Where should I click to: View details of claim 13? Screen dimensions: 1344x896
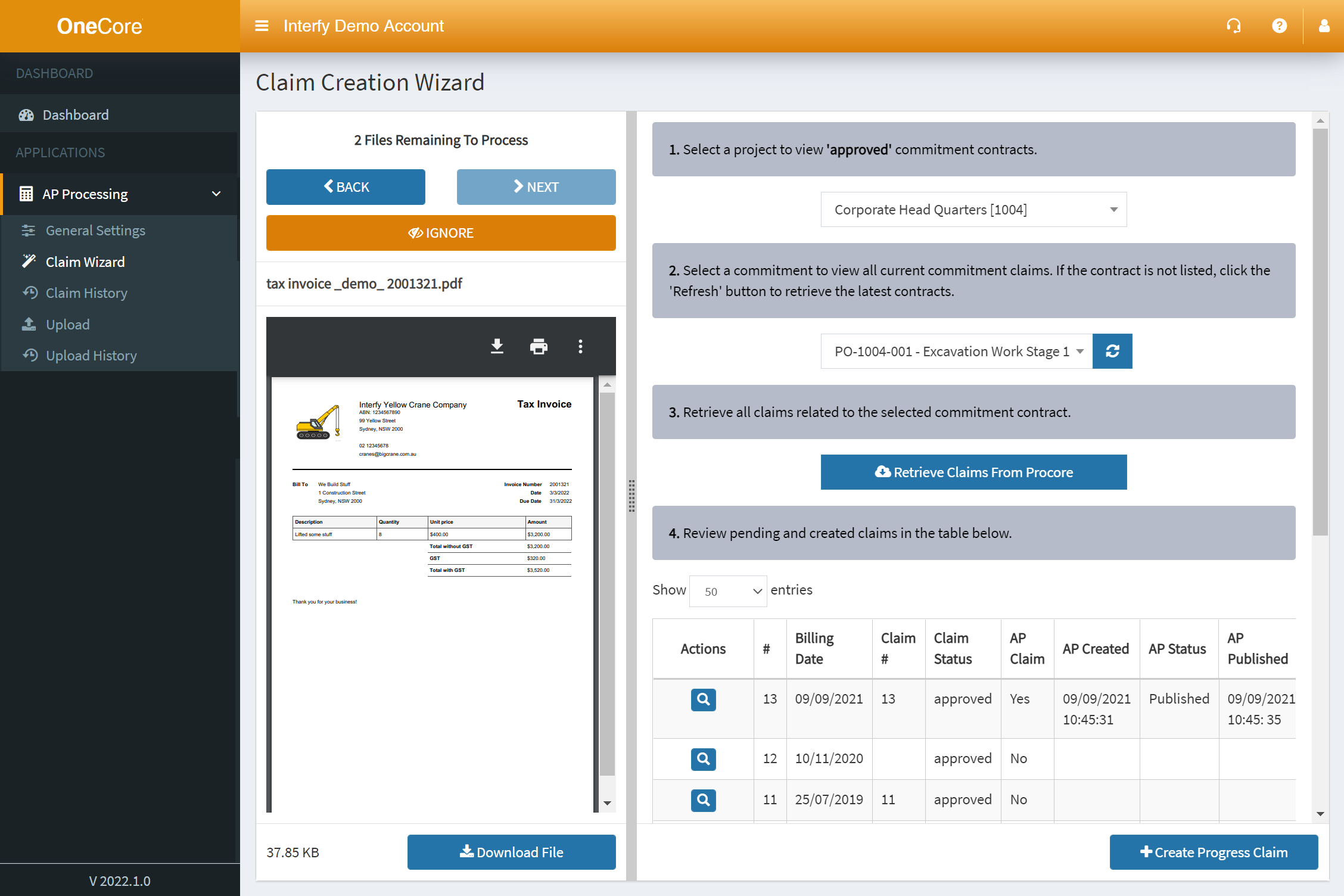click(703, 699)
